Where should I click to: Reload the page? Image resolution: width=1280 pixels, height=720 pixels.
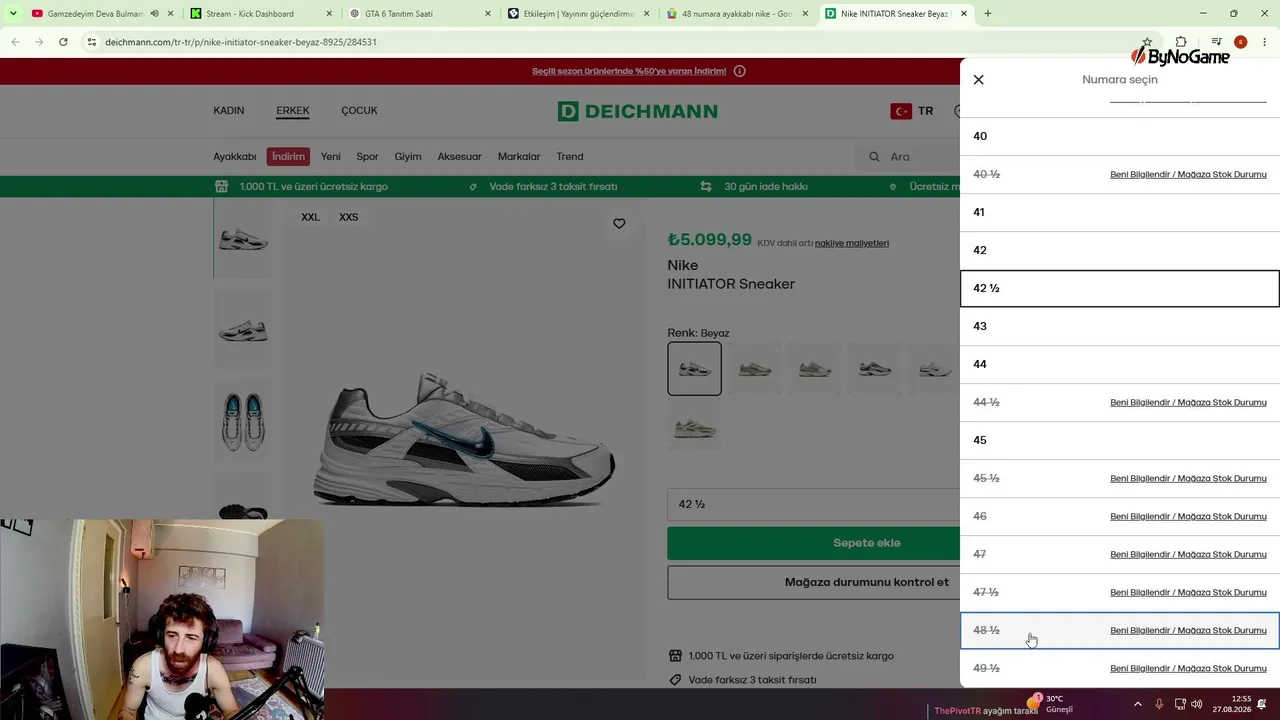tap(63, 42)
